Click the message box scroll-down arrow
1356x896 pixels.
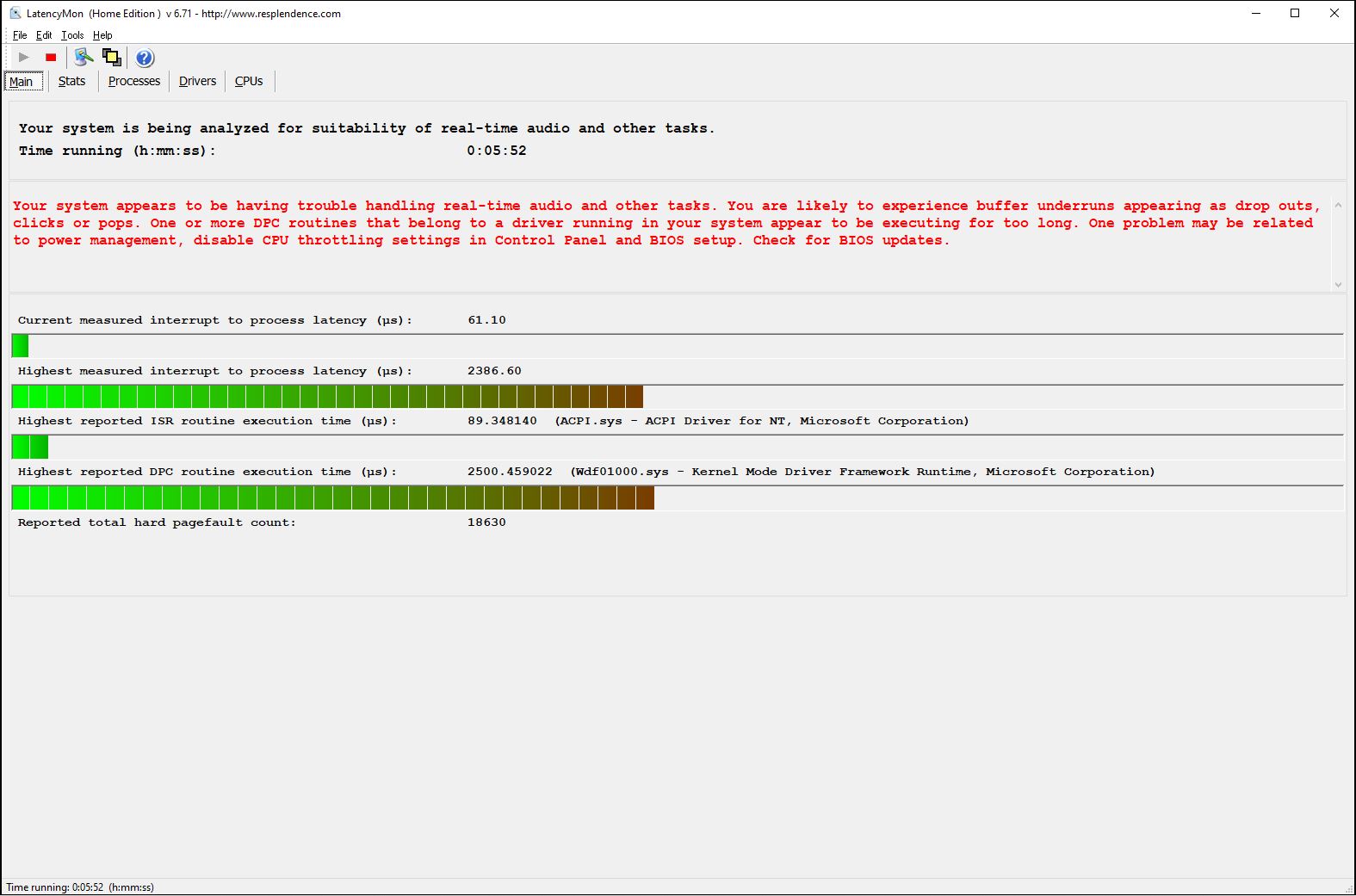pos(1338,284)
